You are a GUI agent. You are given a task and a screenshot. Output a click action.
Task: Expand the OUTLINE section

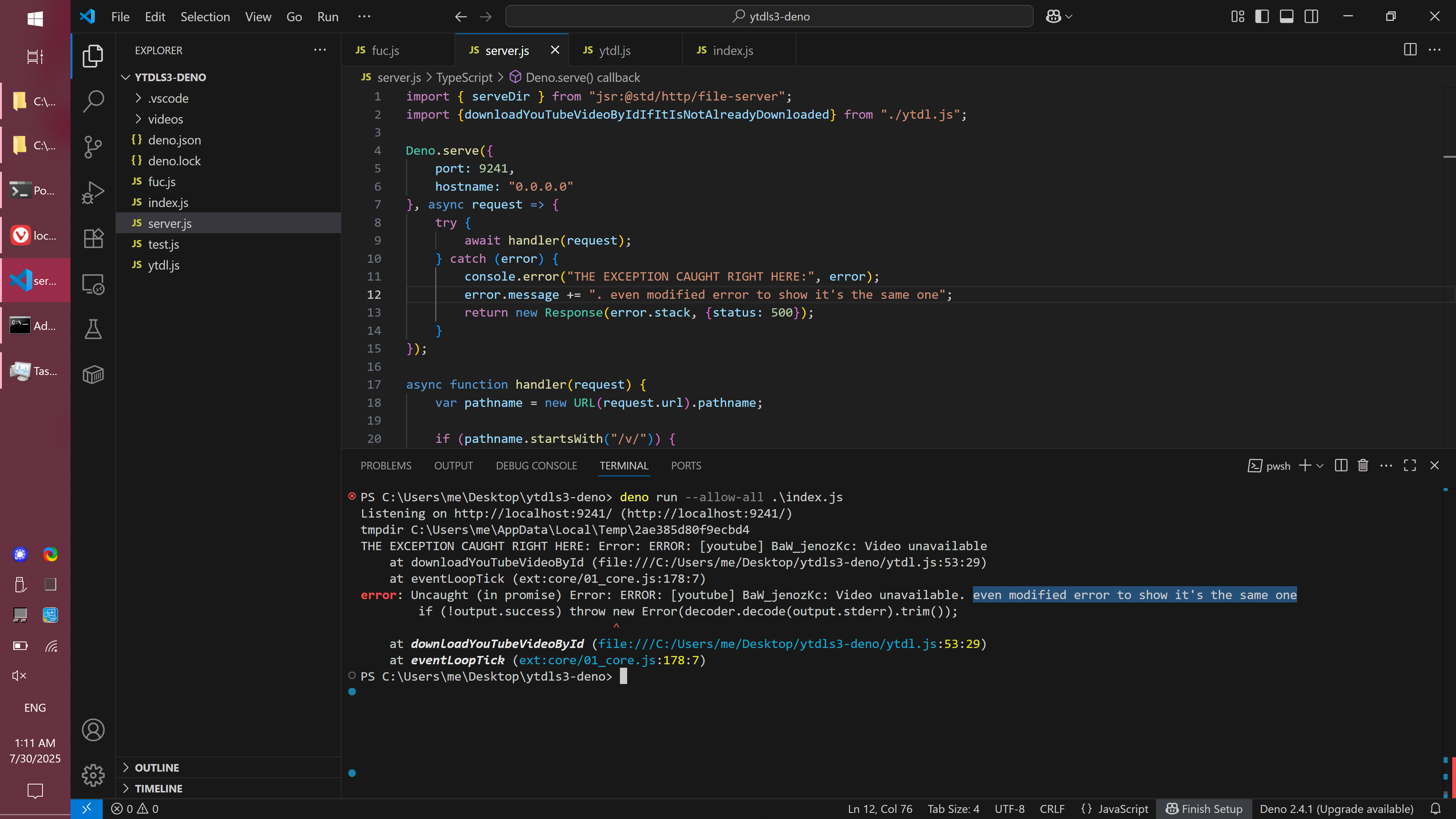tap(228, 767)
